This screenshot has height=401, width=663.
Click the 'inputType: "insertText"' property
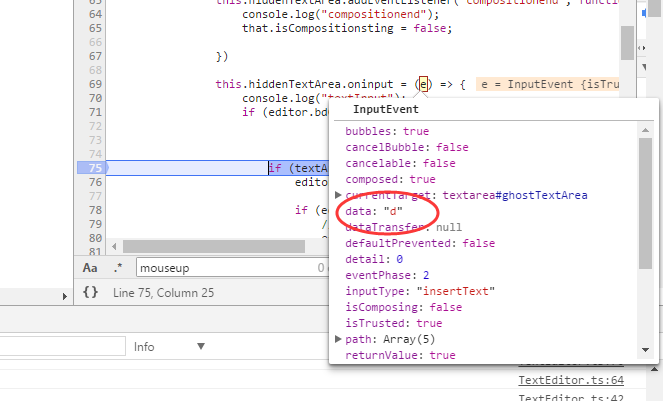click(x=420, y=291)
